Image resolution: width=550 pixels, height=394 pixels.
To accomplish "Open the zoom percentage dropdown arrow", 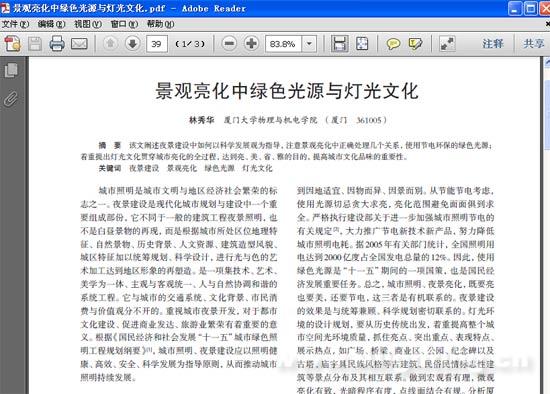I will pos(309,44).
